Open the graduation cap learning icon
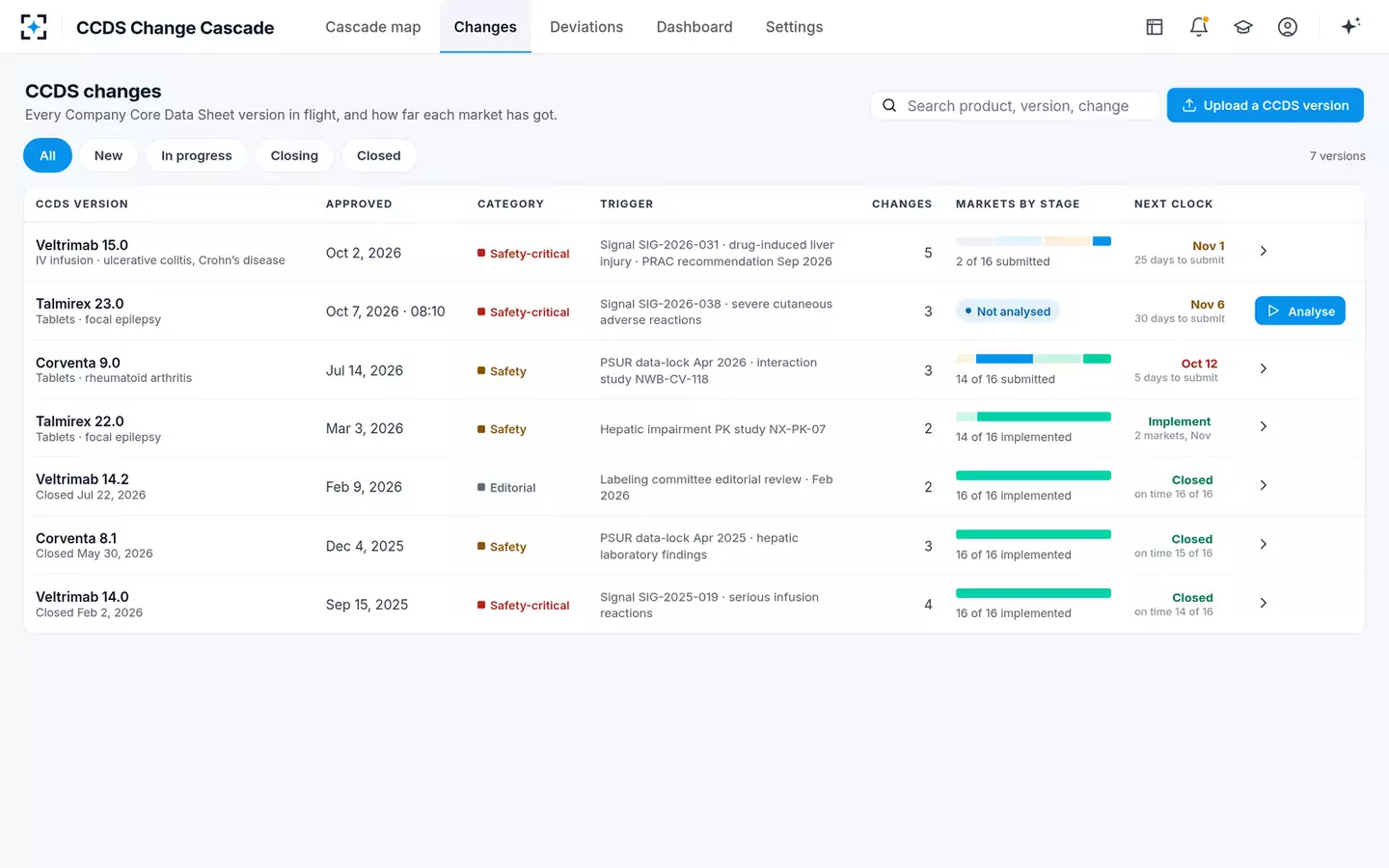1389x868 pixels. [x=1243, y=27]
